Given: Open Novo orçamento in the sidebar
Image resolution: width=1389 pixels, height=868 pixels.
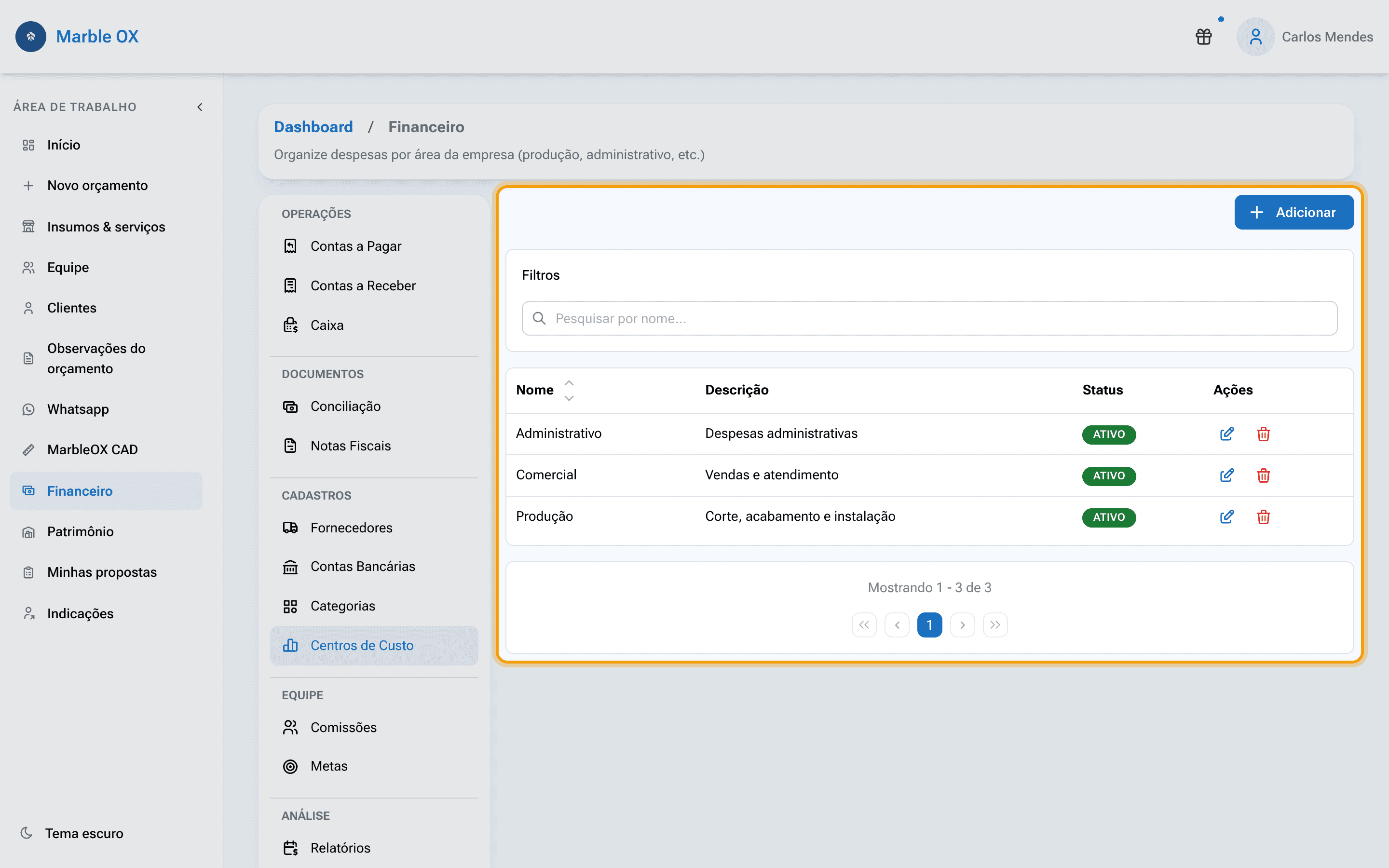Looking at the screenshot, I should [x=106, y=186].
